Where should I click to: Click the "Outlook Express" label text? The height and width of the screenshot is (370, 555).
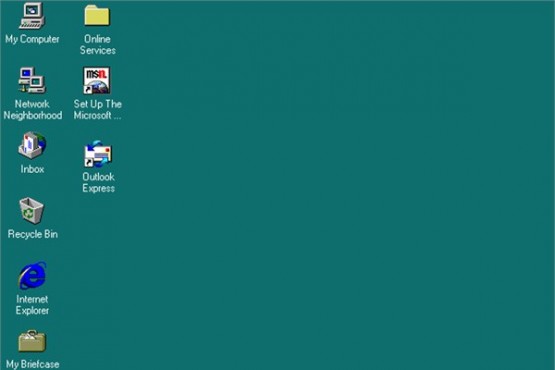tap(98, 183)
